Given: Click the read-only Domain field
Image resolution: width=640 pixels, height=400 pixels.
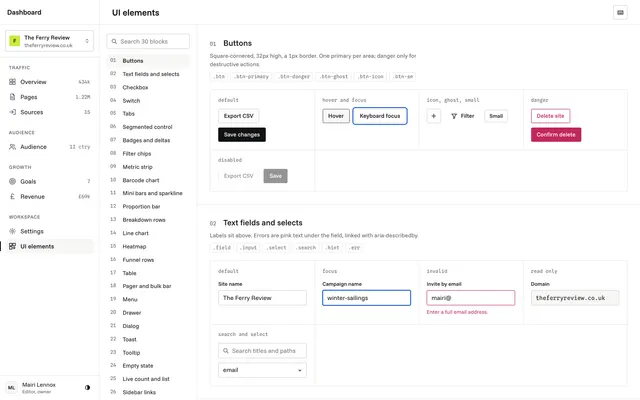Looking at the screenshot, I should click(x=575, y=298).
